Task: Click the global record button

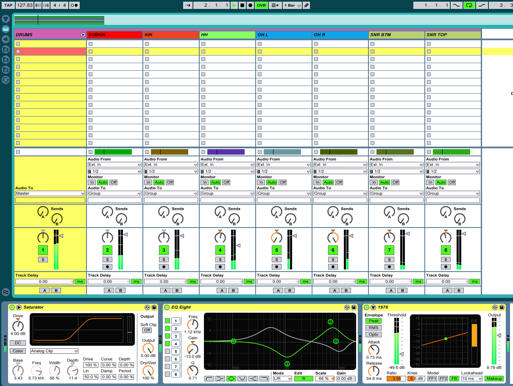Action: (x=250, y=5)
